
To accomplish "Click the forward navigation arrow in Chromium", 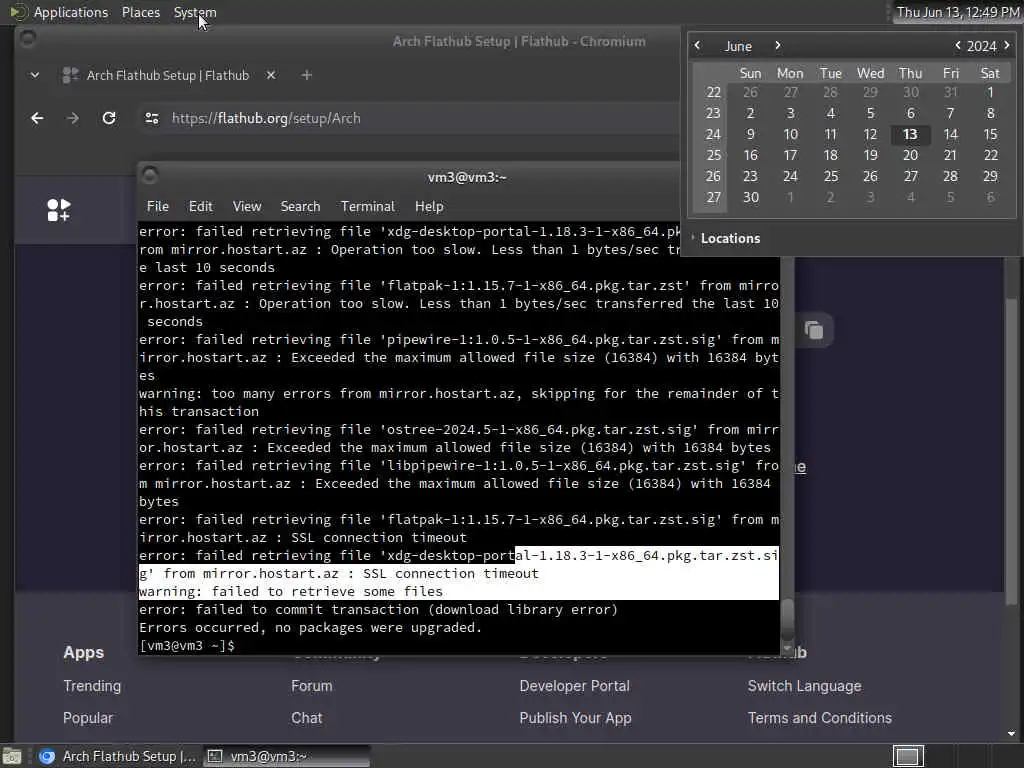I will 72,118.
